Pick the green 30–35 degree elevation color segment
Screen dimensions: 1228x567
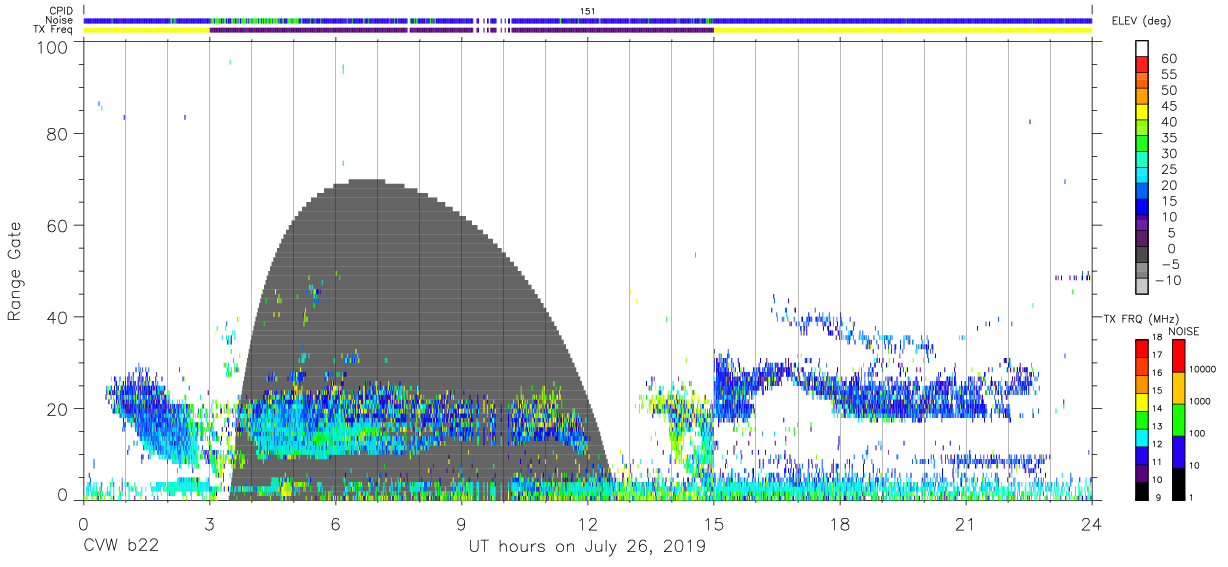[x=1142, y=145]
